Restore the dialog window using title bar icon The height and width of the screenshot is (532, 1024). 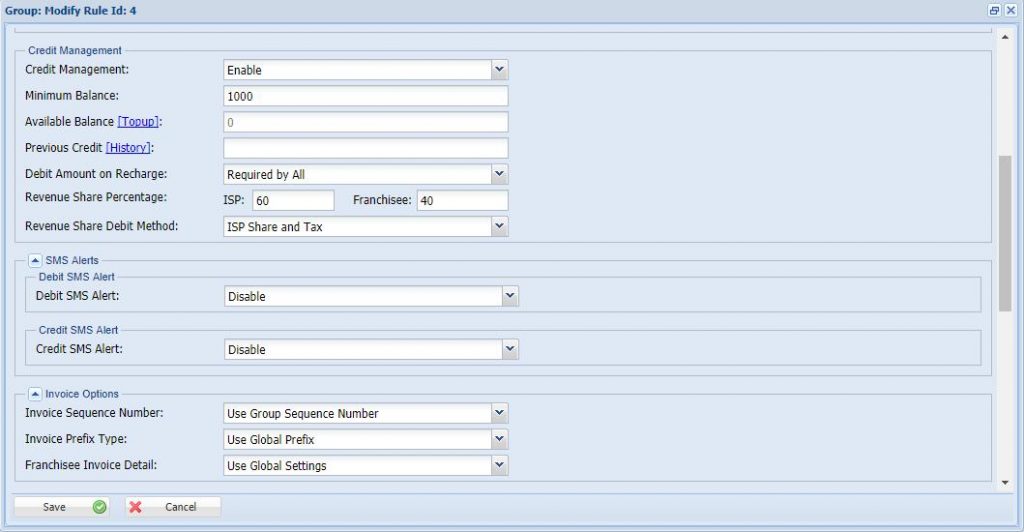click(x=994, y=9)
